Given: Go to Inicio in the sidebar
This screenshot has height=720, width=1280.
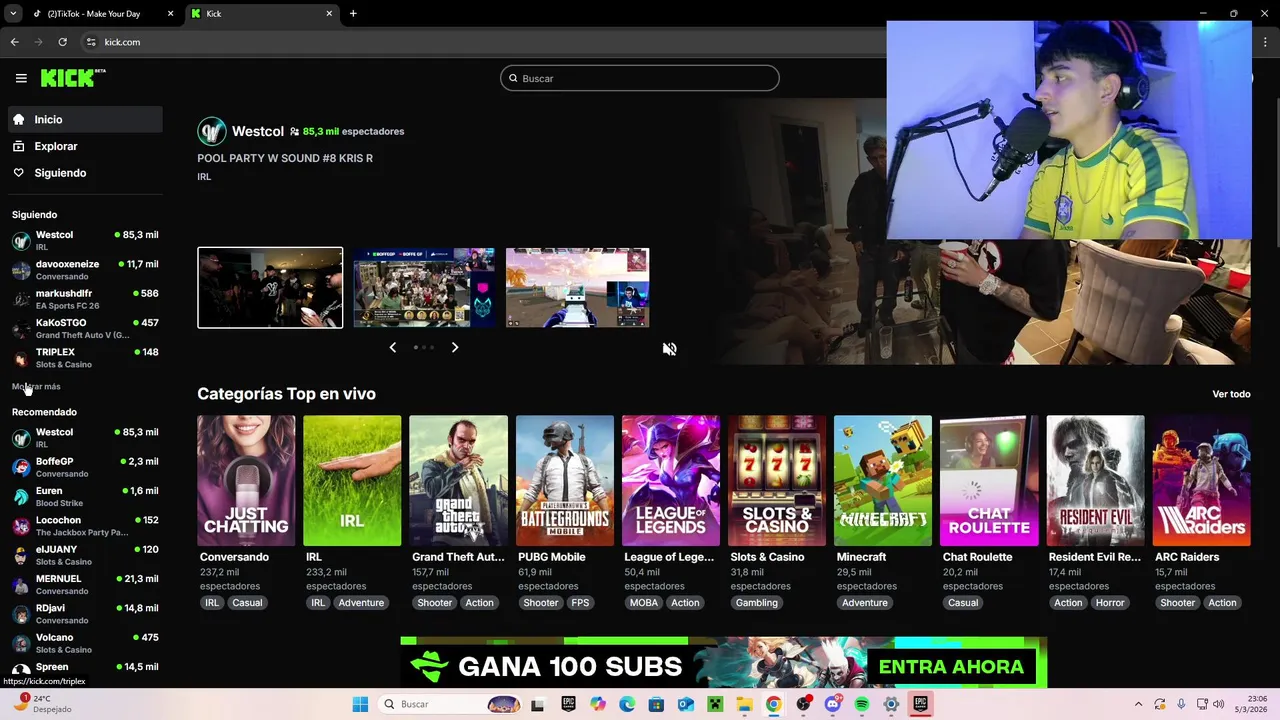Looking at the screenshot, I should pos(85,119).
